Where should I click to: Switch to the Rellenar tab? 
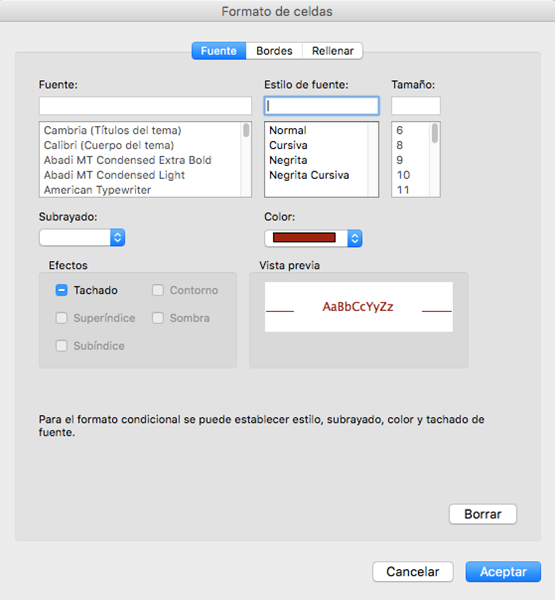[x=333, y=51]
